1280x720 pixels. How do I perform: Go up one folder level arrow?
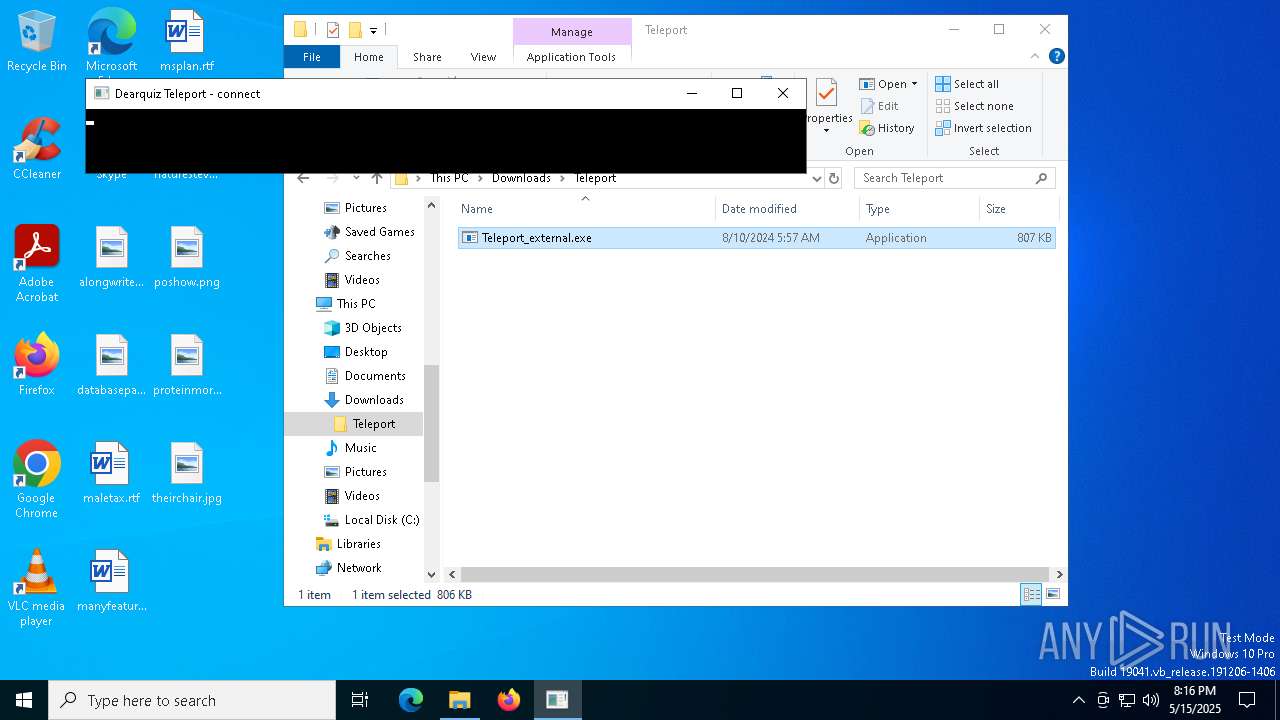[377, 178]
